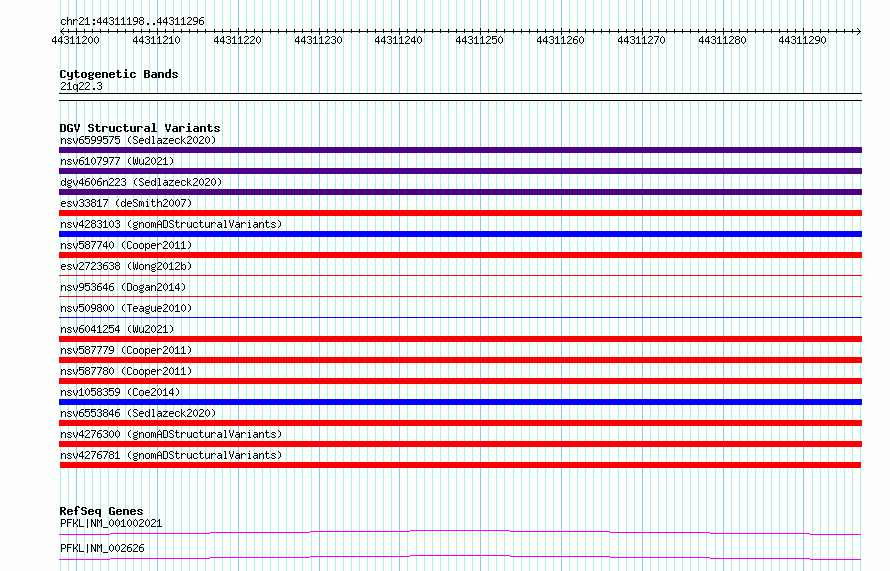Image resolution: width=890 pixels, height=571 pixels.
Task: Click the nsv6599575 (Sedlazeck2020) variant label
Action: point(138,140)
